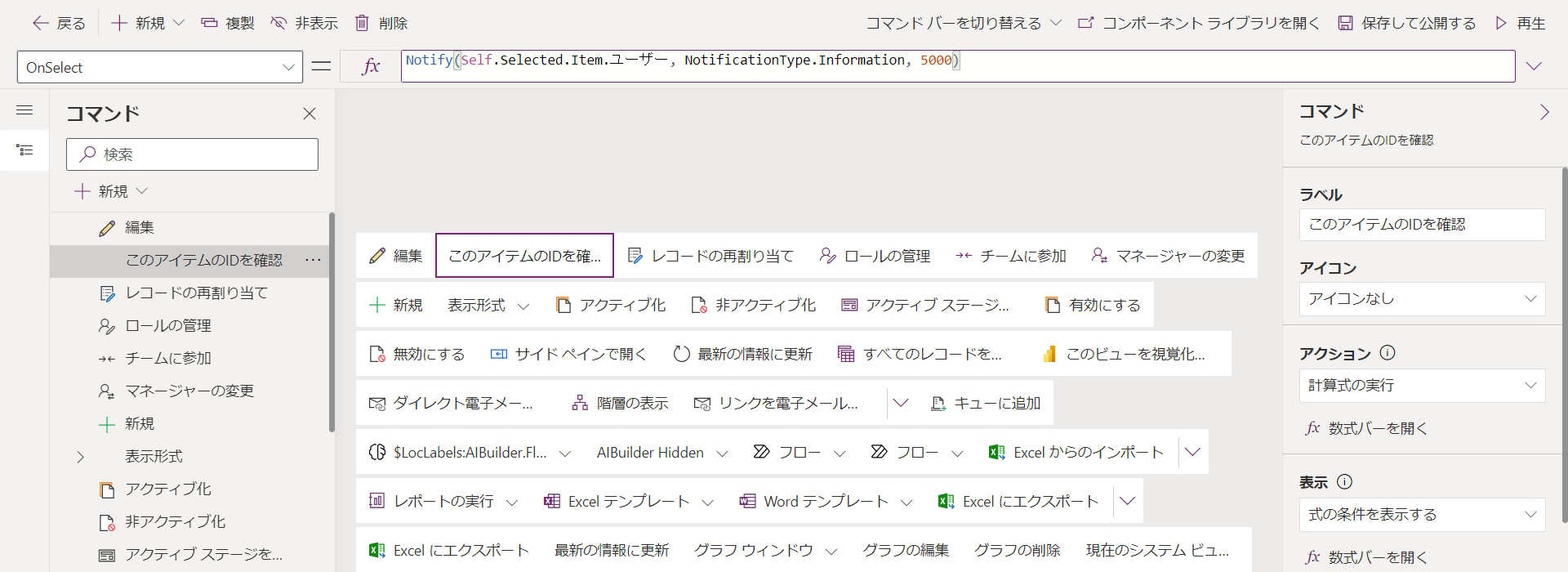Open the tree view icon in left rail
This screenshot has height=572, width=1568.
click(x=24, y=150)
